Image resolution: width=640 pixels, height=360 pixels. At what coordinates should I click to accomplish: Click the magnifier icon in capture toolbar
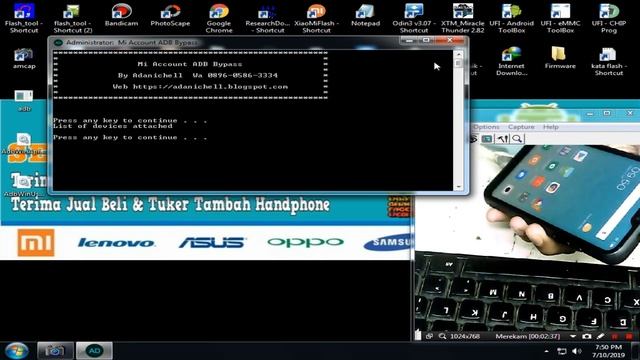coord(517,139)
